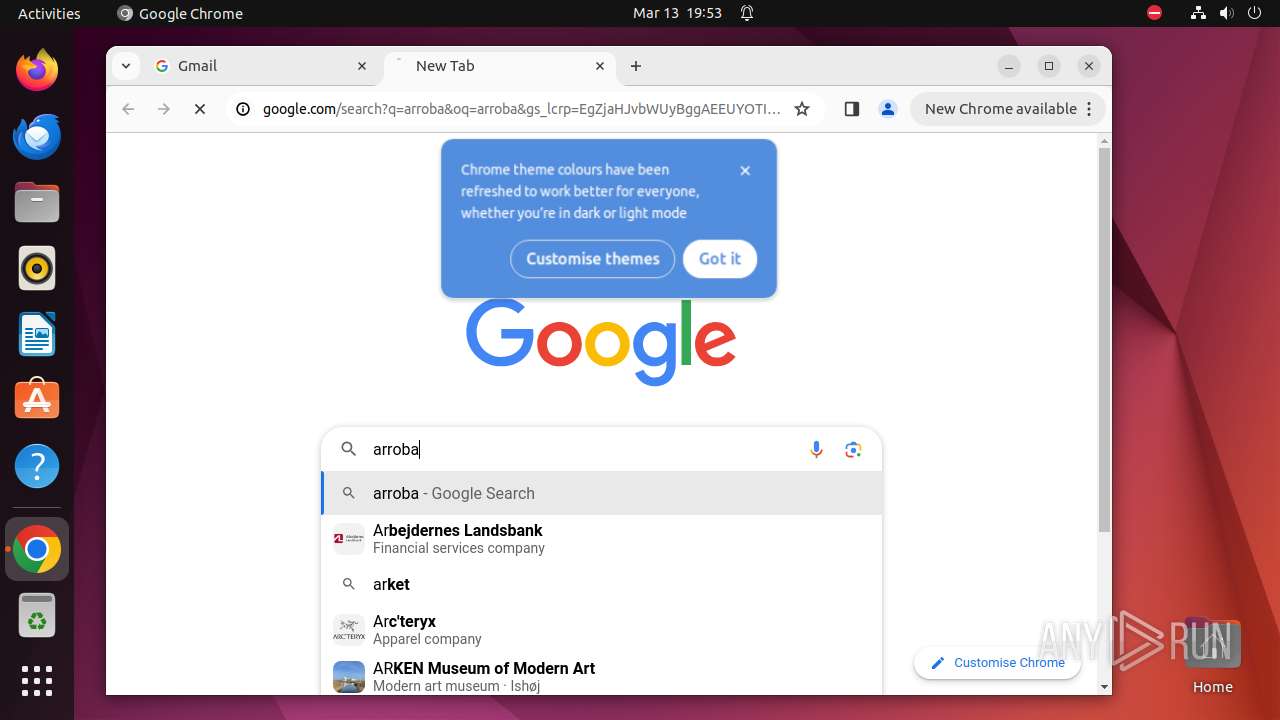The height and width of the screenshot is (720, 1280).
Task: Search by image with Google Lens
Action: pos(853,450)
